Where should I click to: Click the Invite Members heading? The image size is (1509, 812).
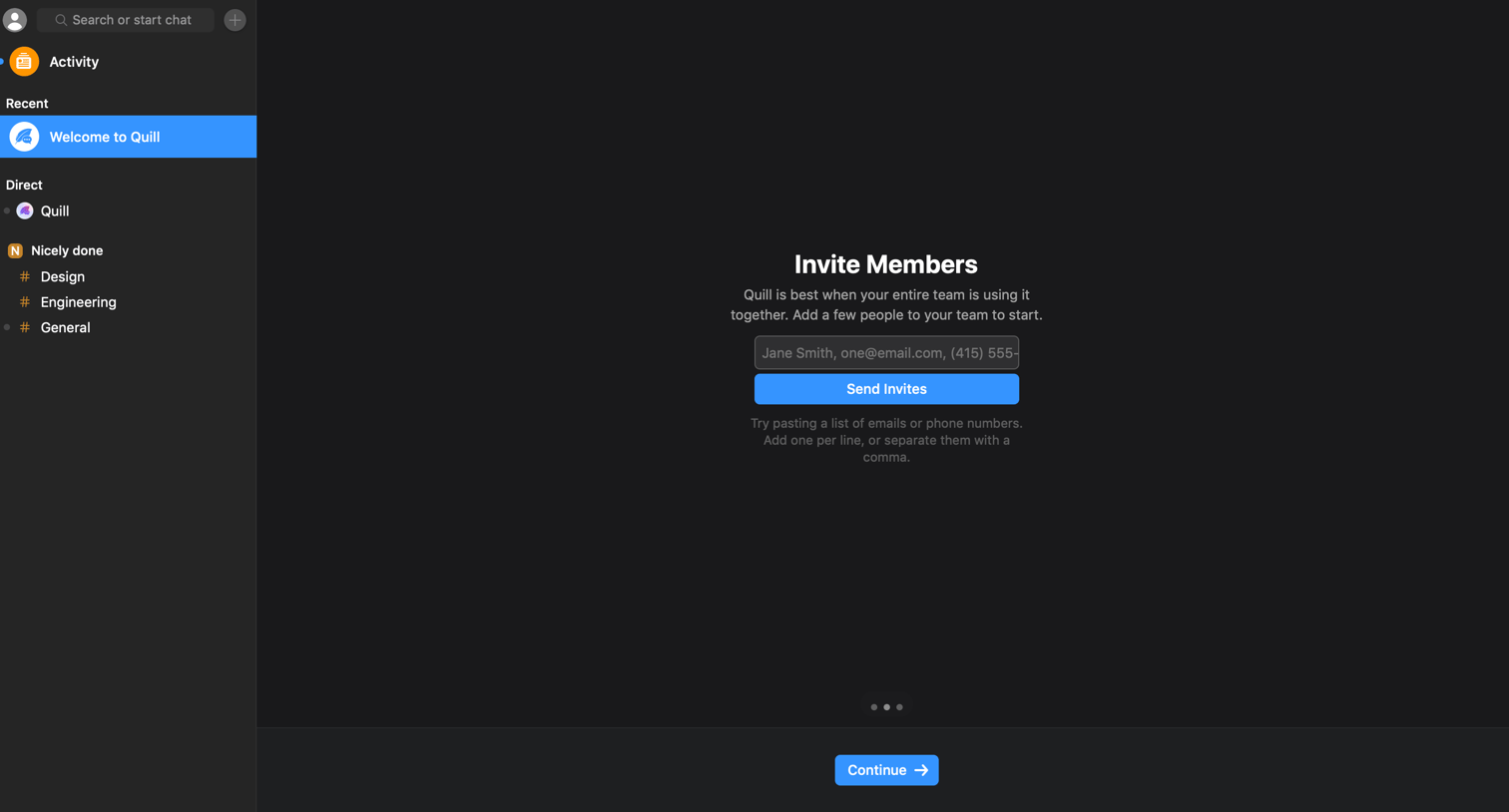[x=886, y=264]
